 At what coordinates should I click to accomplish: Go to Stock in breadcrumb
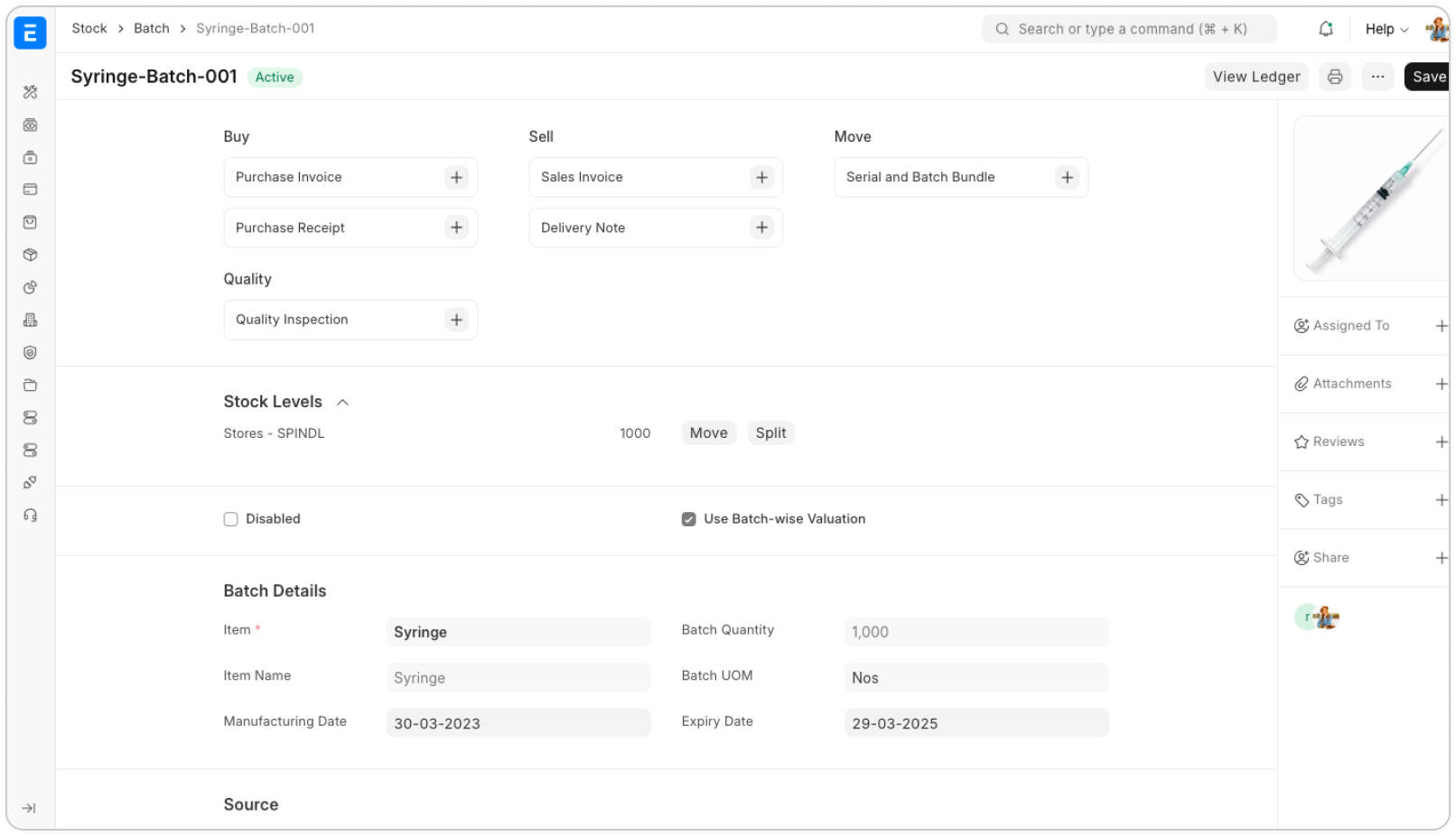(89, 29)
